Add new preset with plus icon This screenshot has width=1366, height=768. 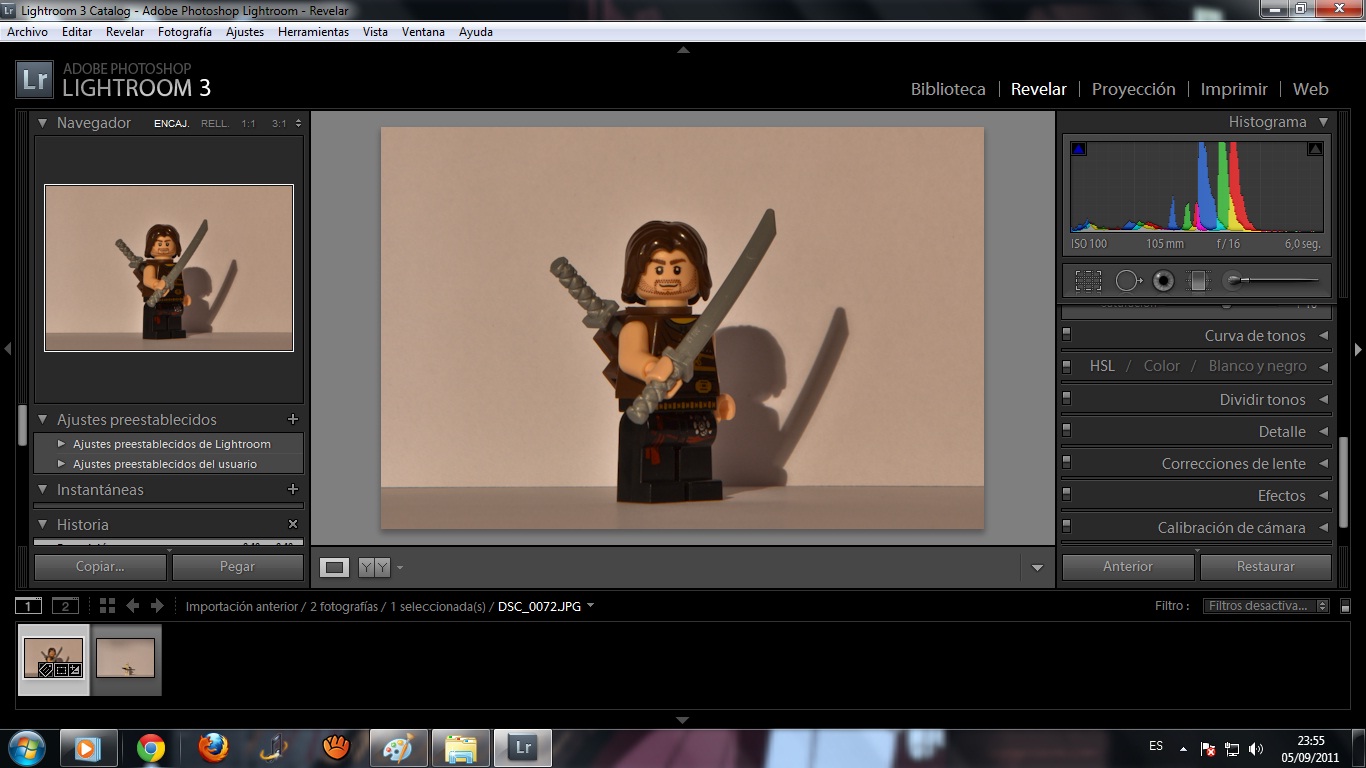[293, 420]
